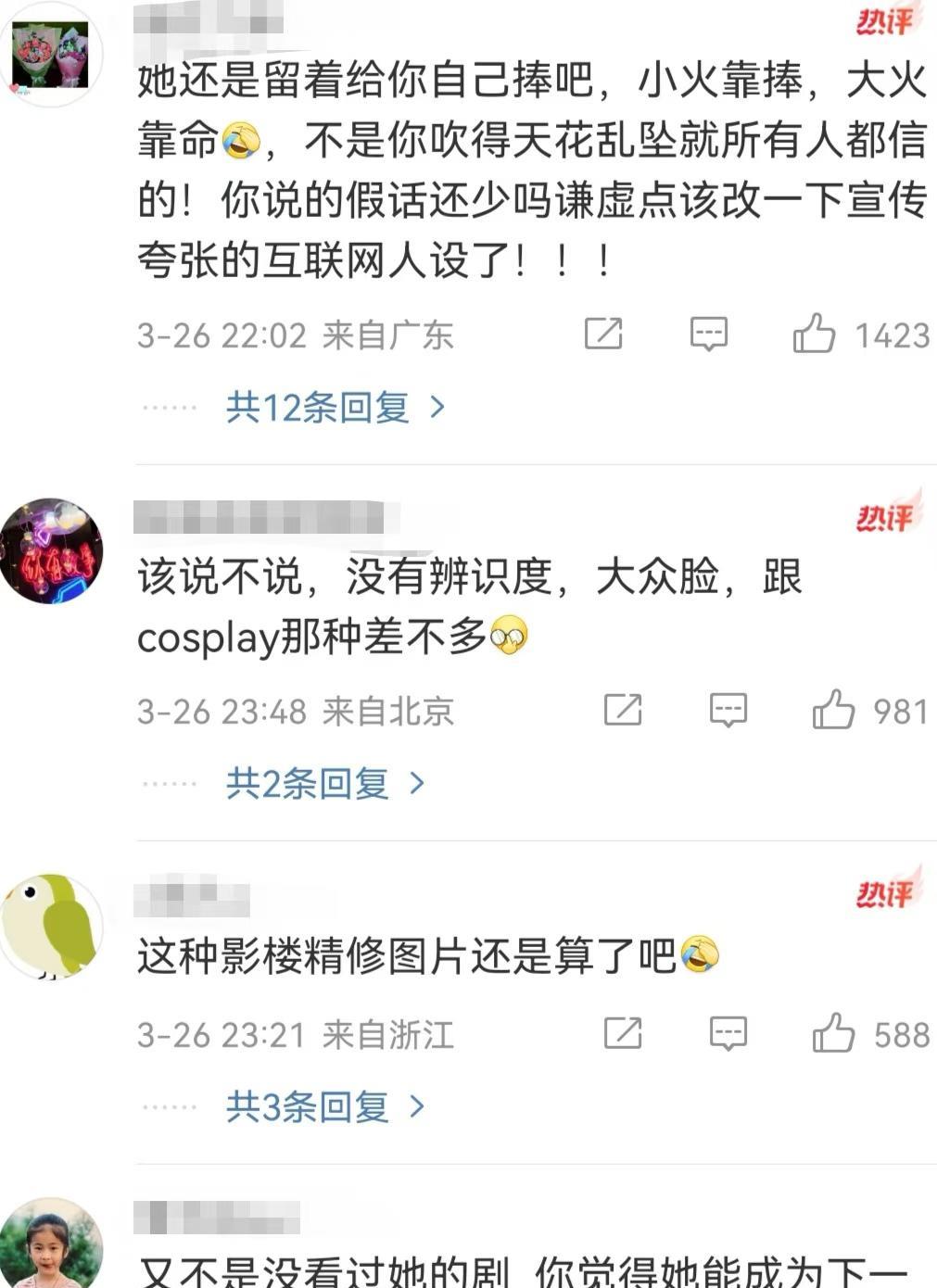Image resolution: width=937 pixels, height=1288 pixels.
Task: Reply to the comment from Zhejiang
Action: [x=728, y=1033]
